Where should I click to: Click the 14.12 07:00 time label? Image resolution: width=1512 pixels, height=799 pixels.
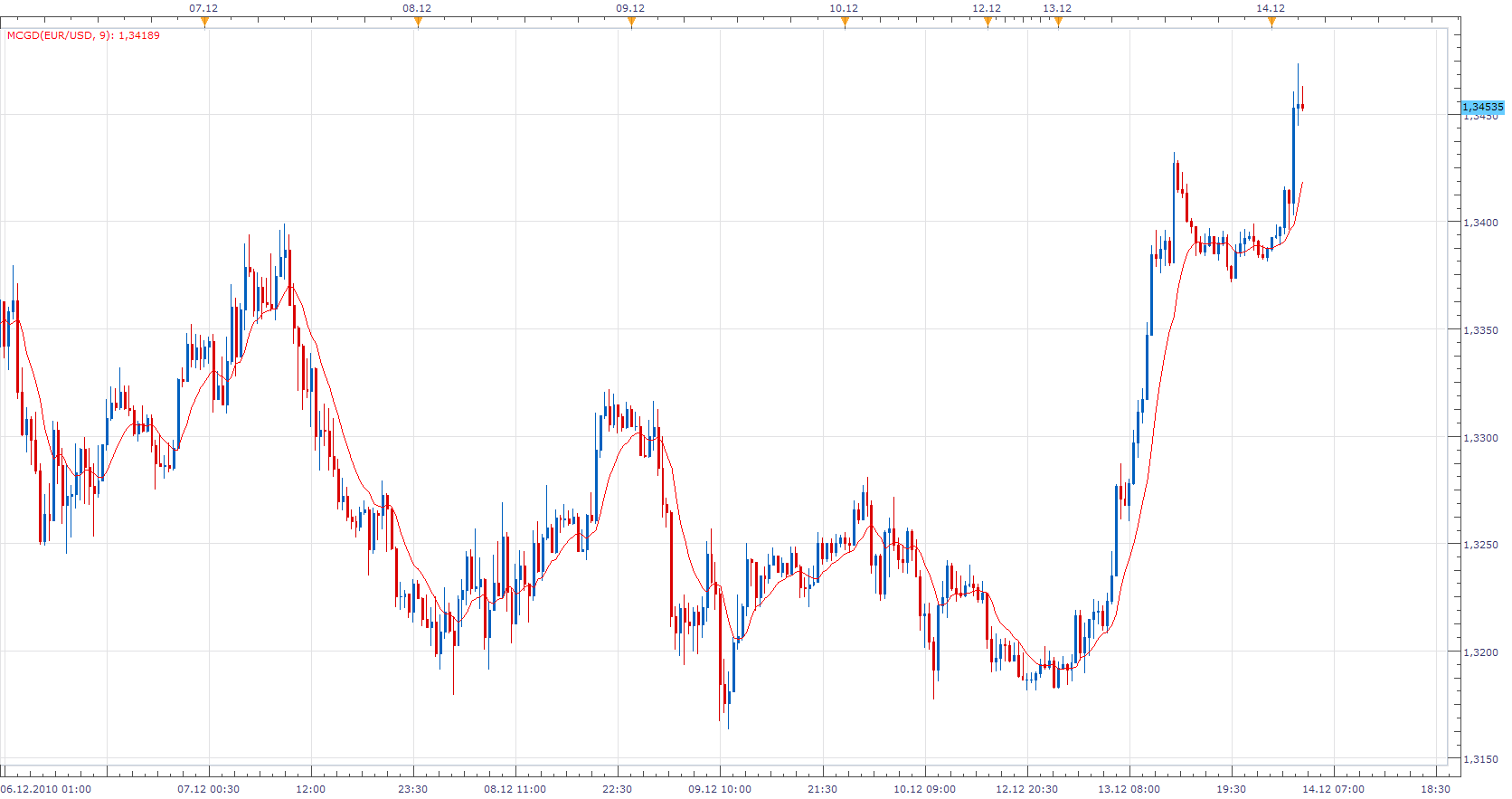click(x=1333, y=789)
